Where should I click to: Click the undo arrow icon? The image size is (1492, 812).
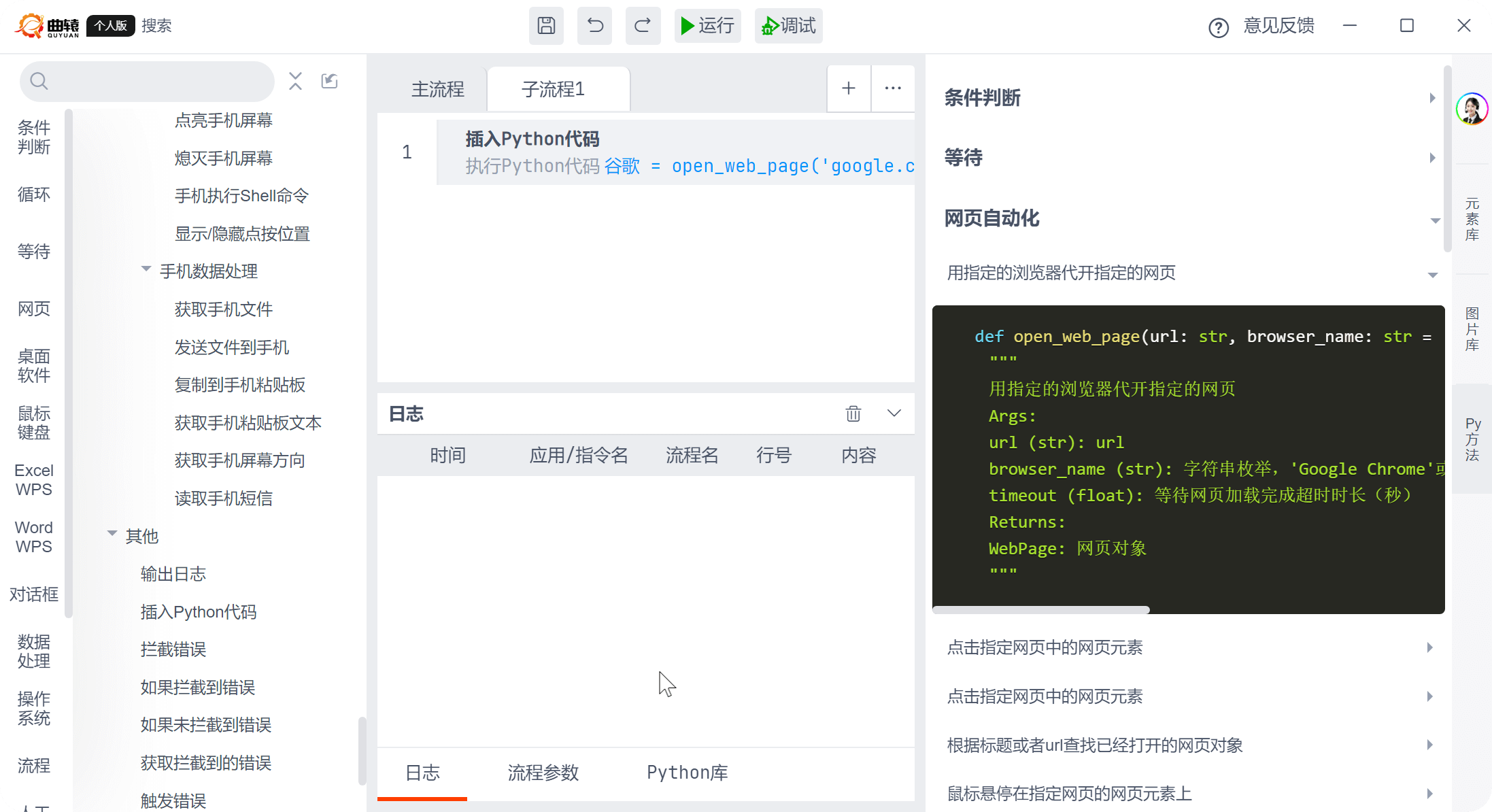tap(594, 26)
